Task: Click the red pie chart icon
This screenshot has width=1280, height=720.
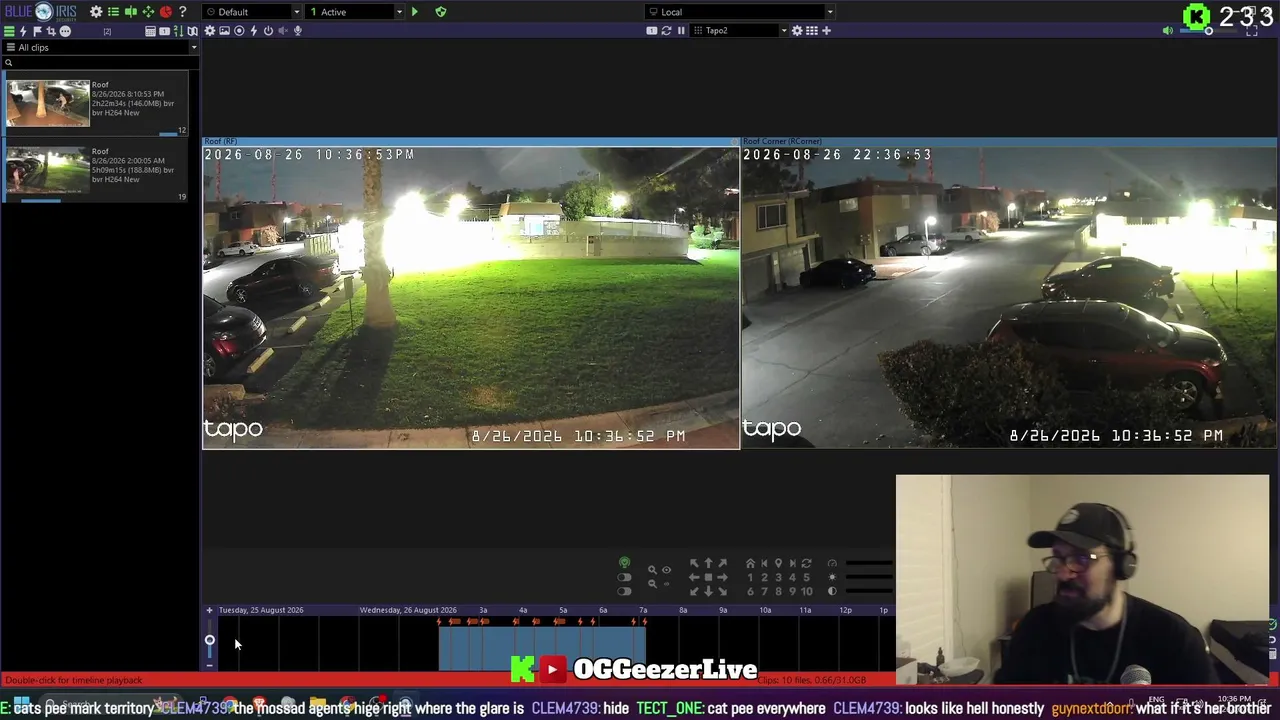Action: pyautogui.click(x=166, y=12)
